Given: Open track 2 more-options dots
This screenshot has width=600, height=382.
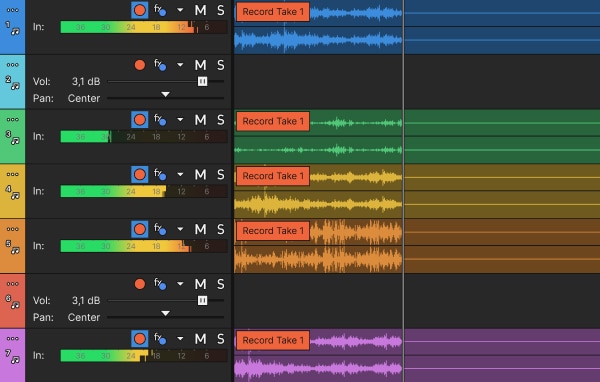Looking at the screenshot, I should click(x=13, y=65).
